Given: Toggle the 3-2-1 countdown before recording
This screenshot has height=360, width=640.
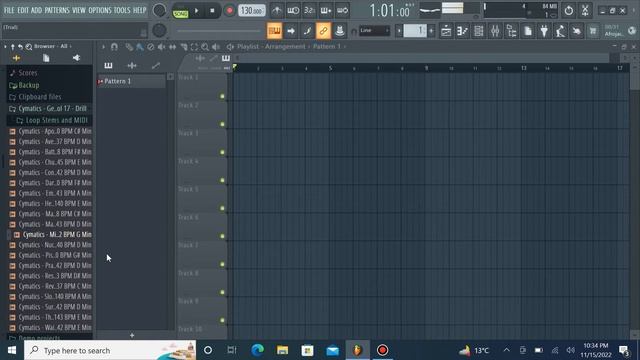Looking at the screenshot, I should tap(309, 11).
